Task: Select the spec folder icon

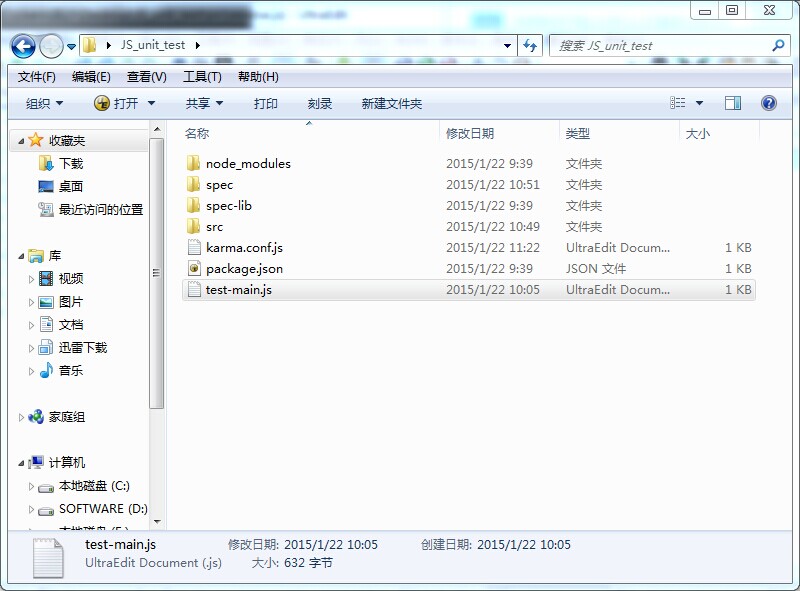Action: click(193, 184)
